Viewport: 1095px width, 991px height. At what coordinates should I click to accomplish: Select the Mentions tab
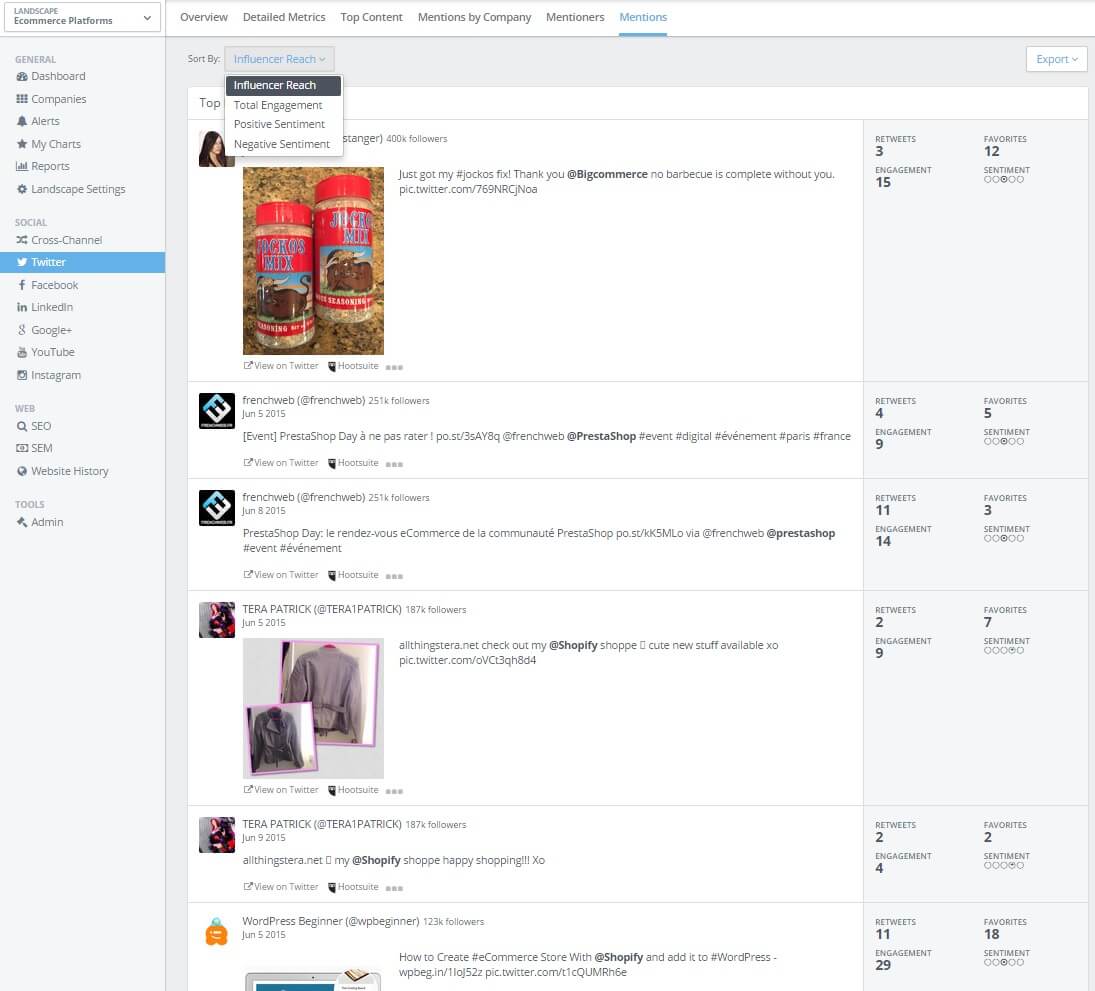643,17
